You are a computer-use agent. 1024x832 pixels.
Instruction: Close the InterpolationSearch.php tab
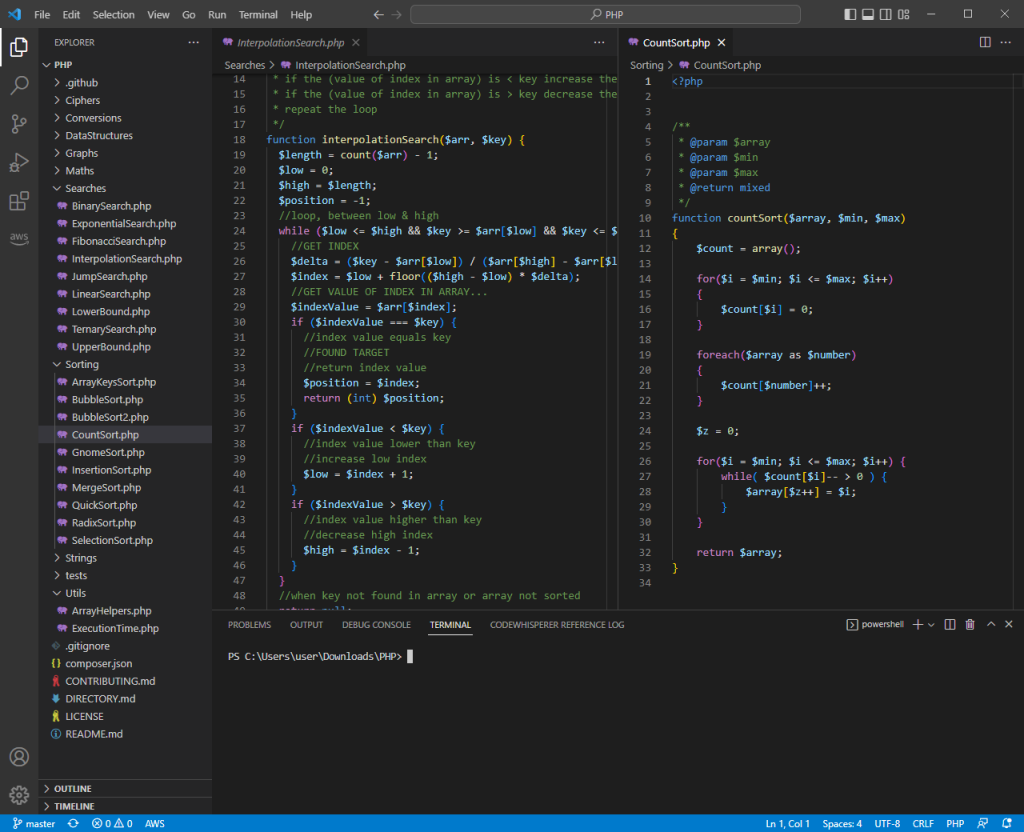point(356,42)
